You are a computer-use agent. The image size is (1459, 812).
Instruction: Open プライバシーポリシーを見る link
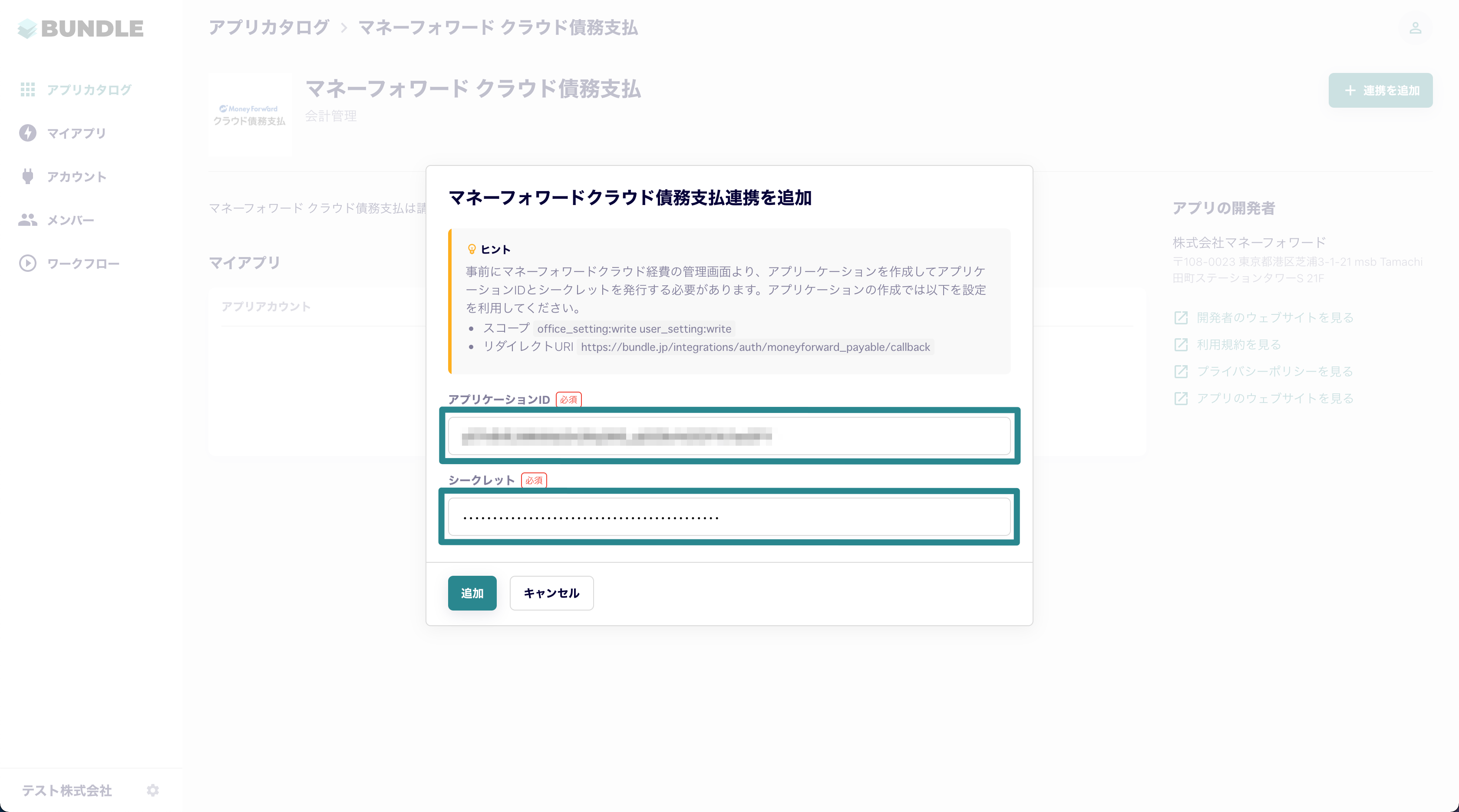tap(1275, 371)
